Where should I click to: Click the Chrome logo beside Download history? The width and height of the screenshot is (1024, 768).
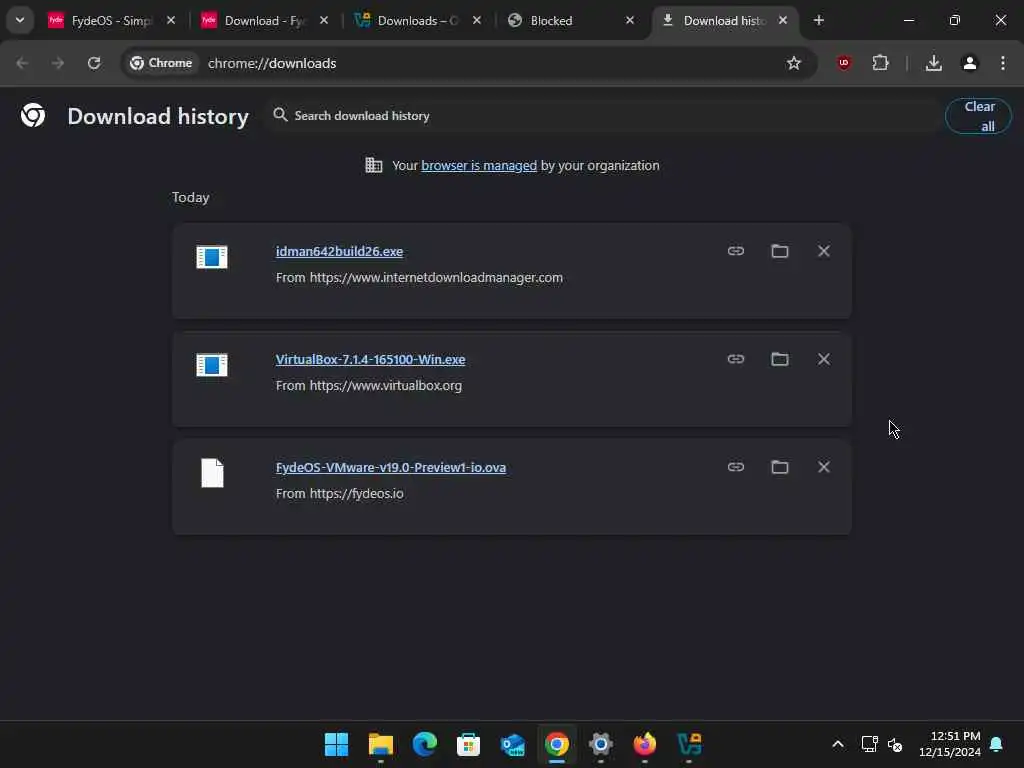33,115
